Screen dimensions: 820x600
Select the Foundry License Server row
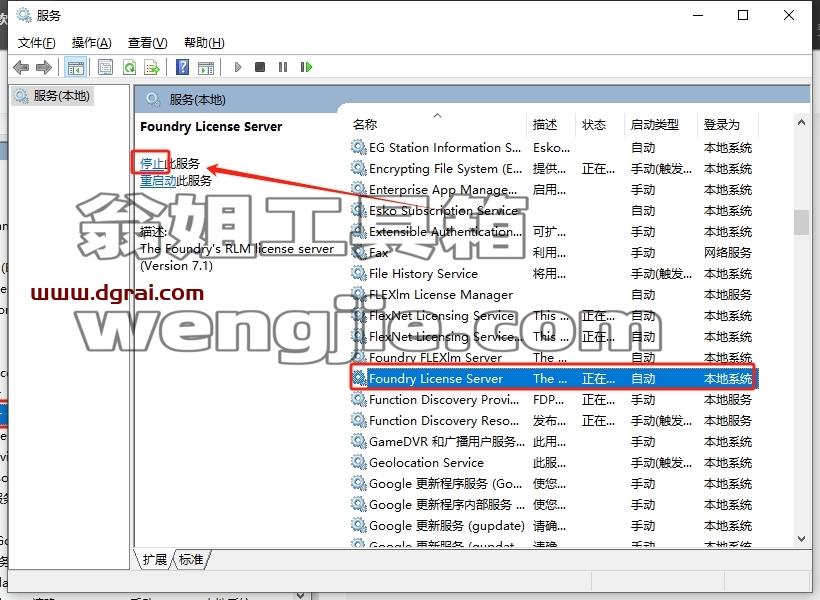(554, 378)
